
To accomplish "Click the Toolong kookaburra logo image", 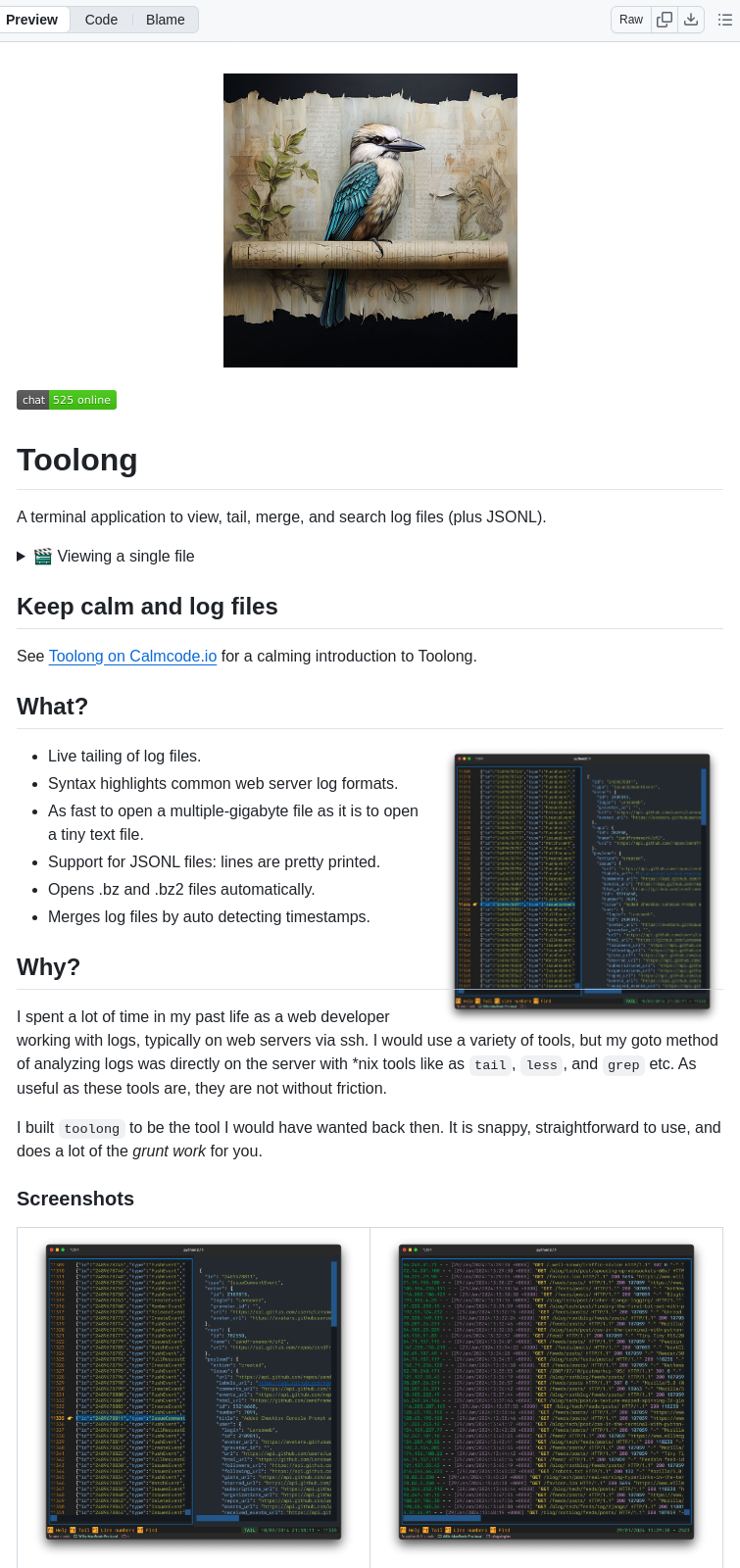I will coord(370,220).
